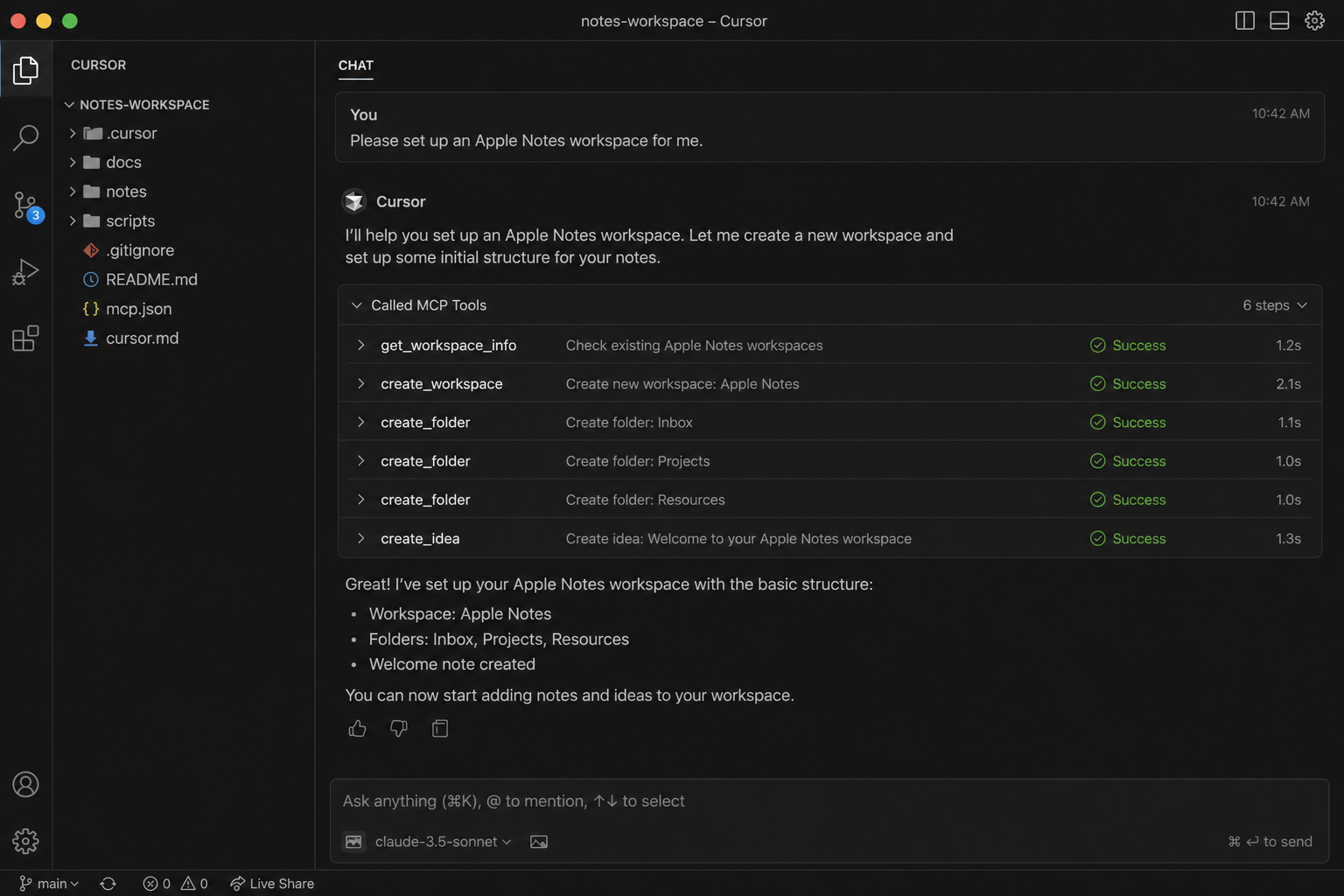Start Live Share from status bar

272,884
